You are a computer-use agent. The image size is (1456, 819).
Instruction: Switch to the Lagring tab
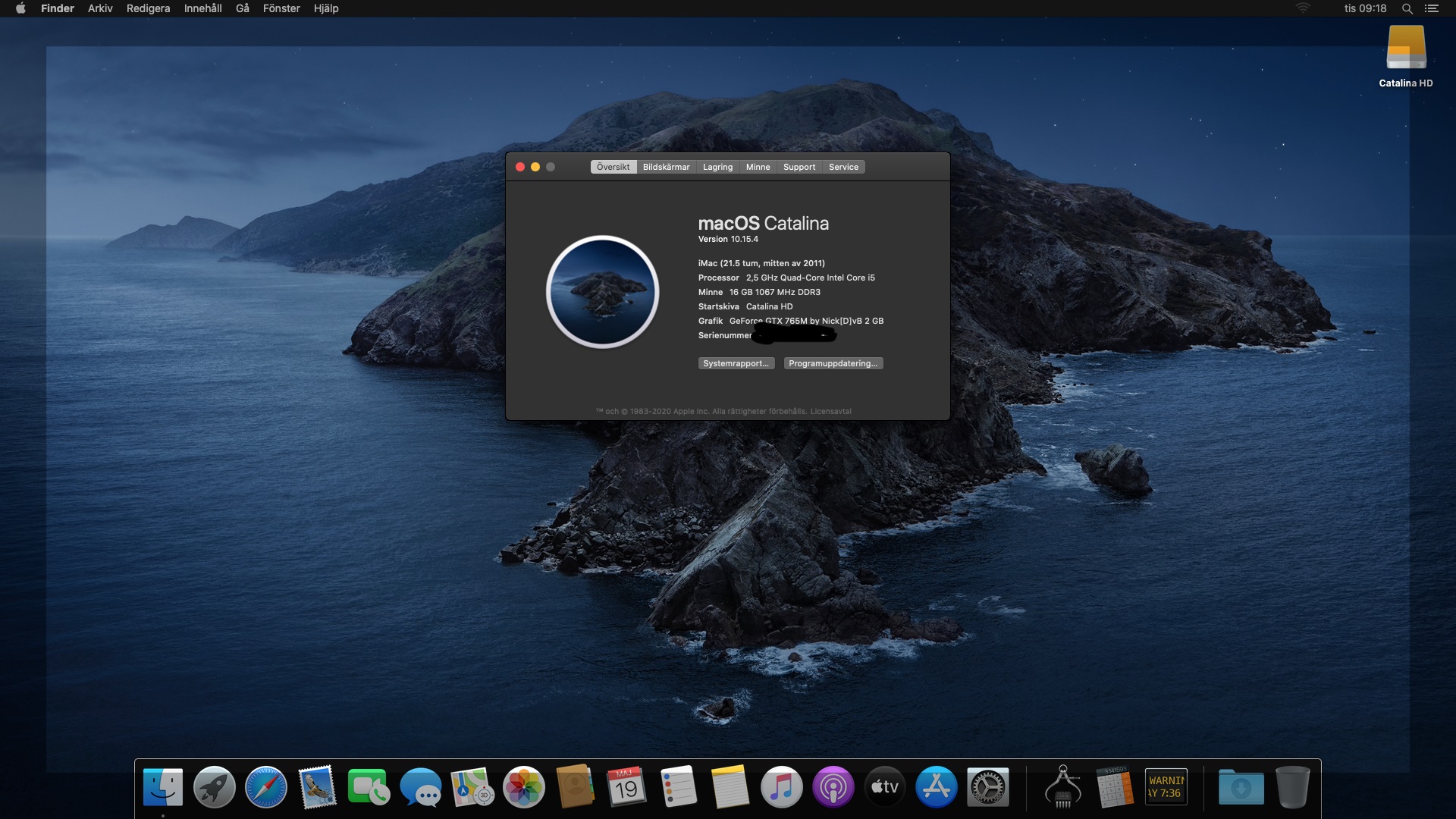717,167
